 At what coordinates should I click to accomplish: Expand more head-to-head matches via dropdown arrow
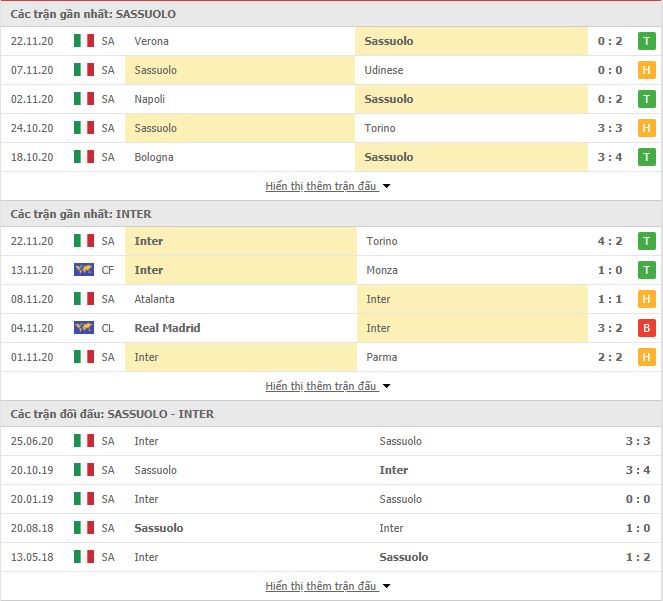386,586
